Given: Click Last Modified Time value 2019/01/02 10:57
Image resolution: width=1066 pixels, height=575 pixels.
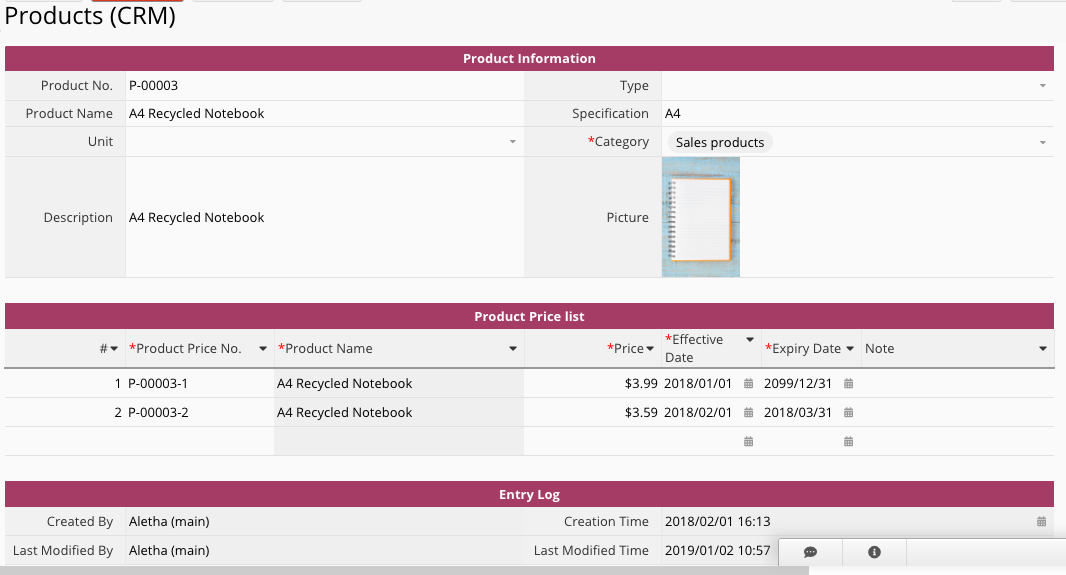Looking at the screenshot, I should coord(717,551).
